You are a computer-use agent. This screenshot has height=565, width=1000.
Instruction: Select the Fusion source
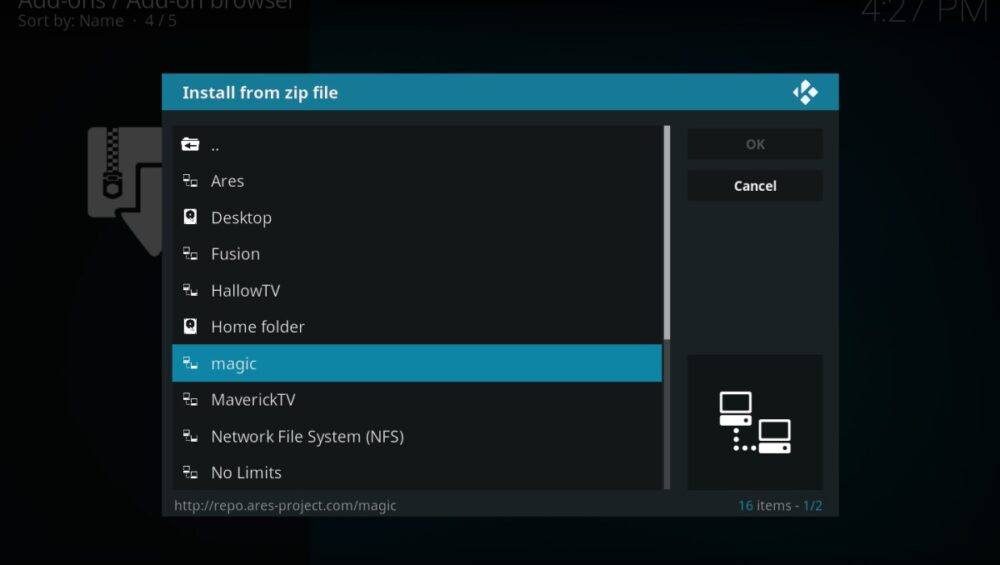[x=417, y=254]
